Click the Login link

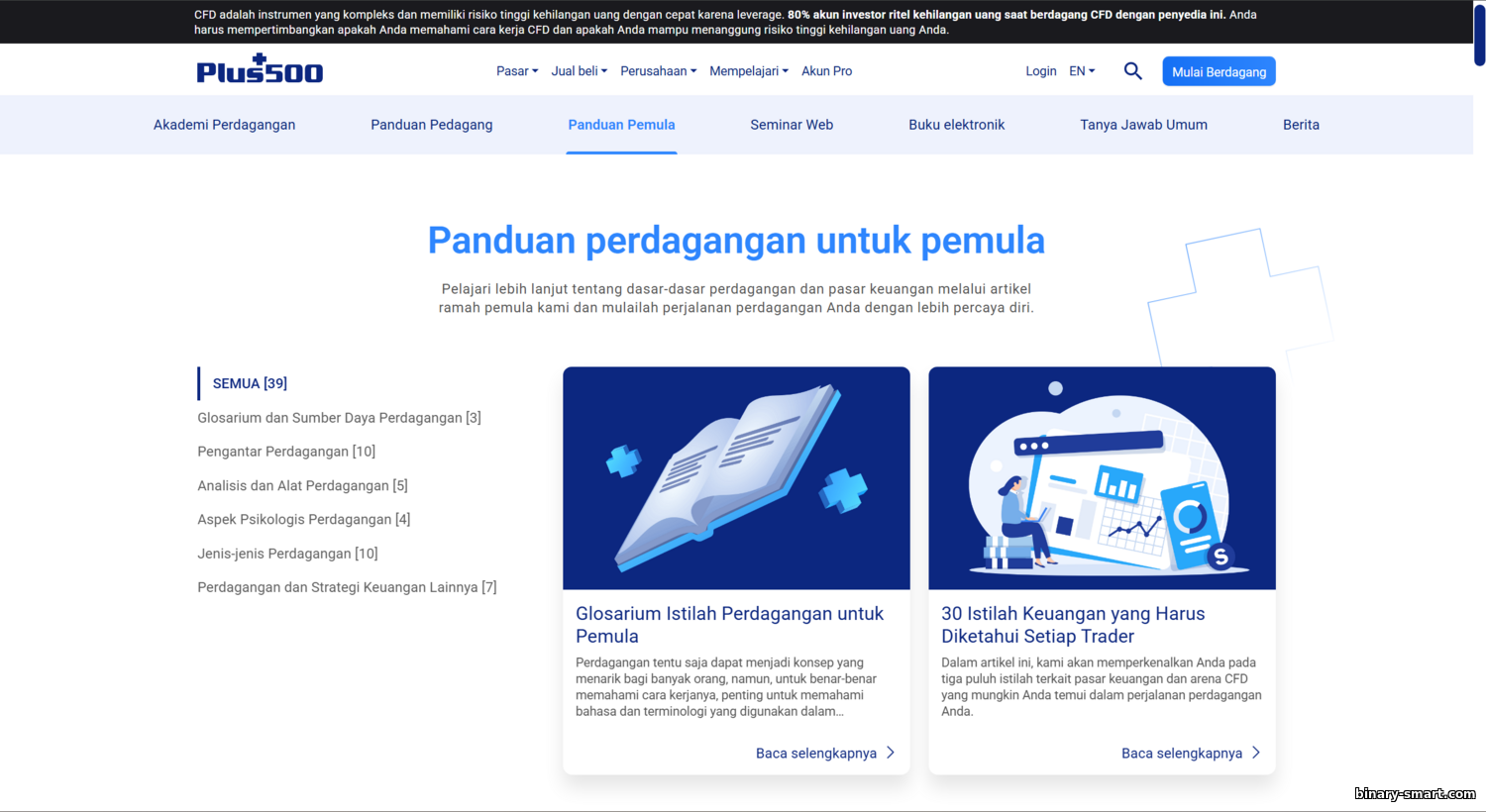(1040, 71)
